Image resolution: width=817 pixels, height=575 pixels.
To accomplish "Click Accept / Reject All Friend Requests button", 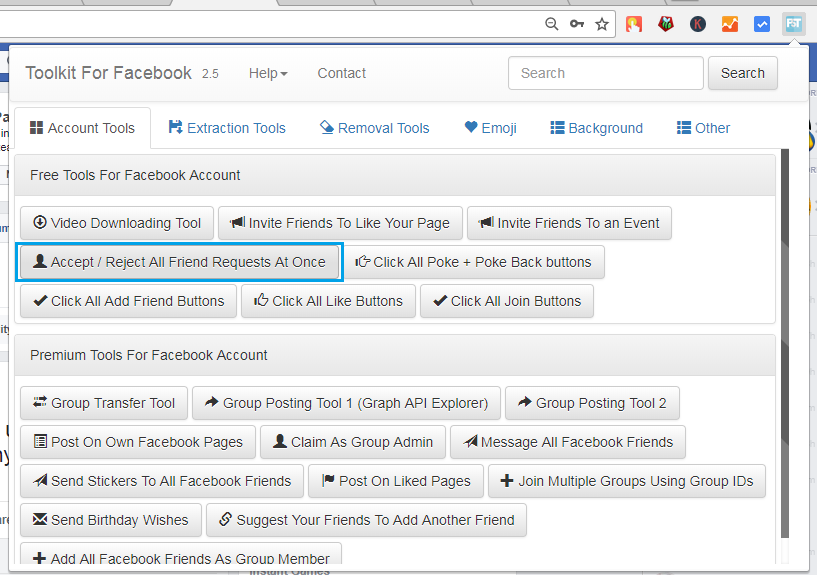I will [x=180, y=262].
